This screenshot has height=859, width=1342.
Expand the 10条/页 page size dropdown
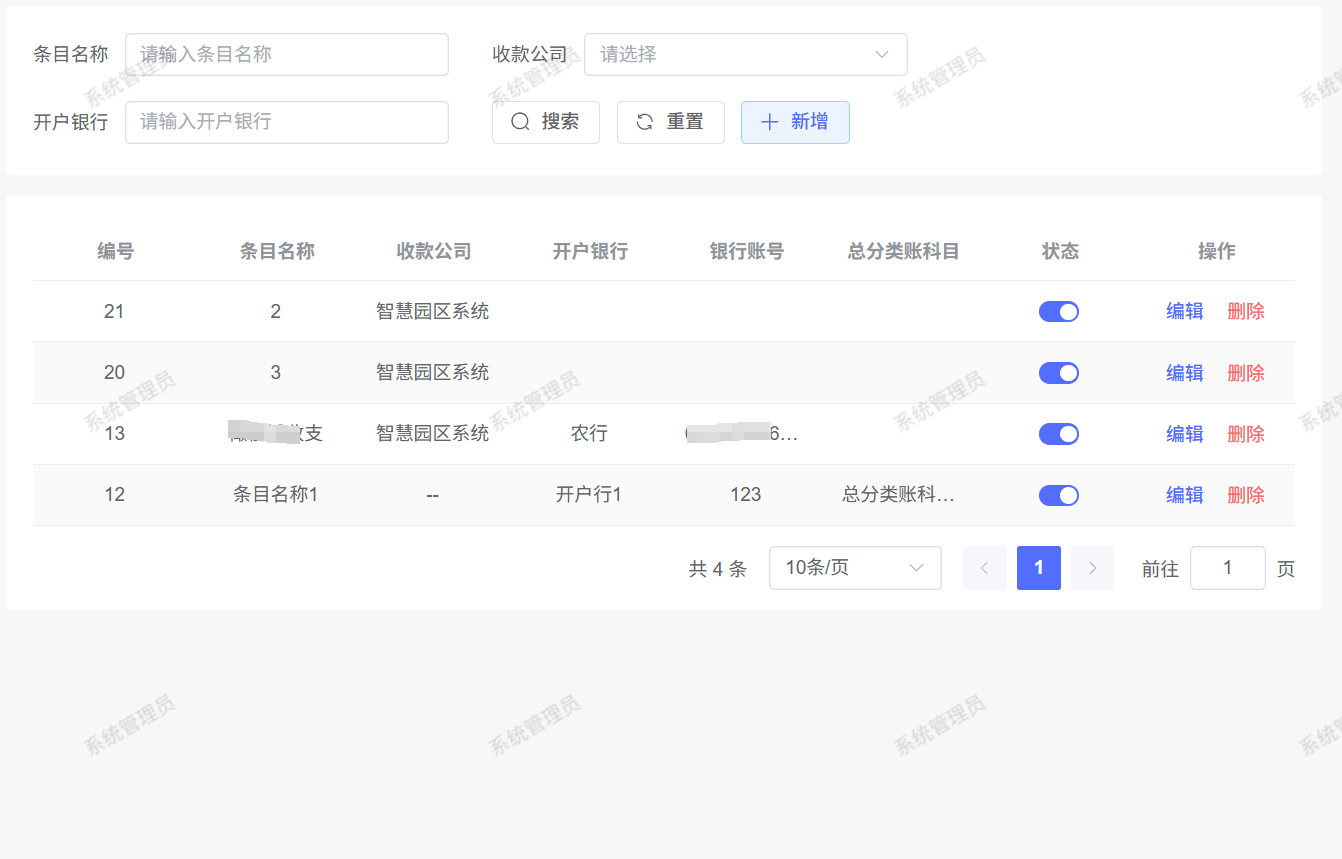855,568
